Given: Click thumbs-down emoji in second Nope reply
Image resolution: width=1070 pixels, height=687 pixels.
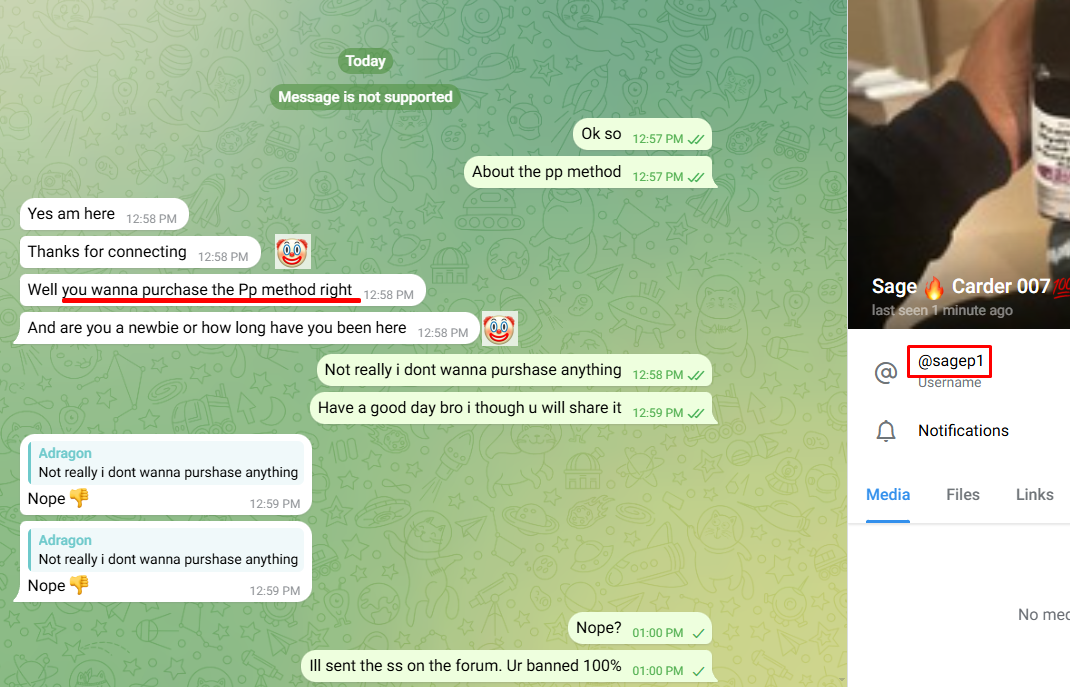Looking at the screenshot, I should 79,585.
